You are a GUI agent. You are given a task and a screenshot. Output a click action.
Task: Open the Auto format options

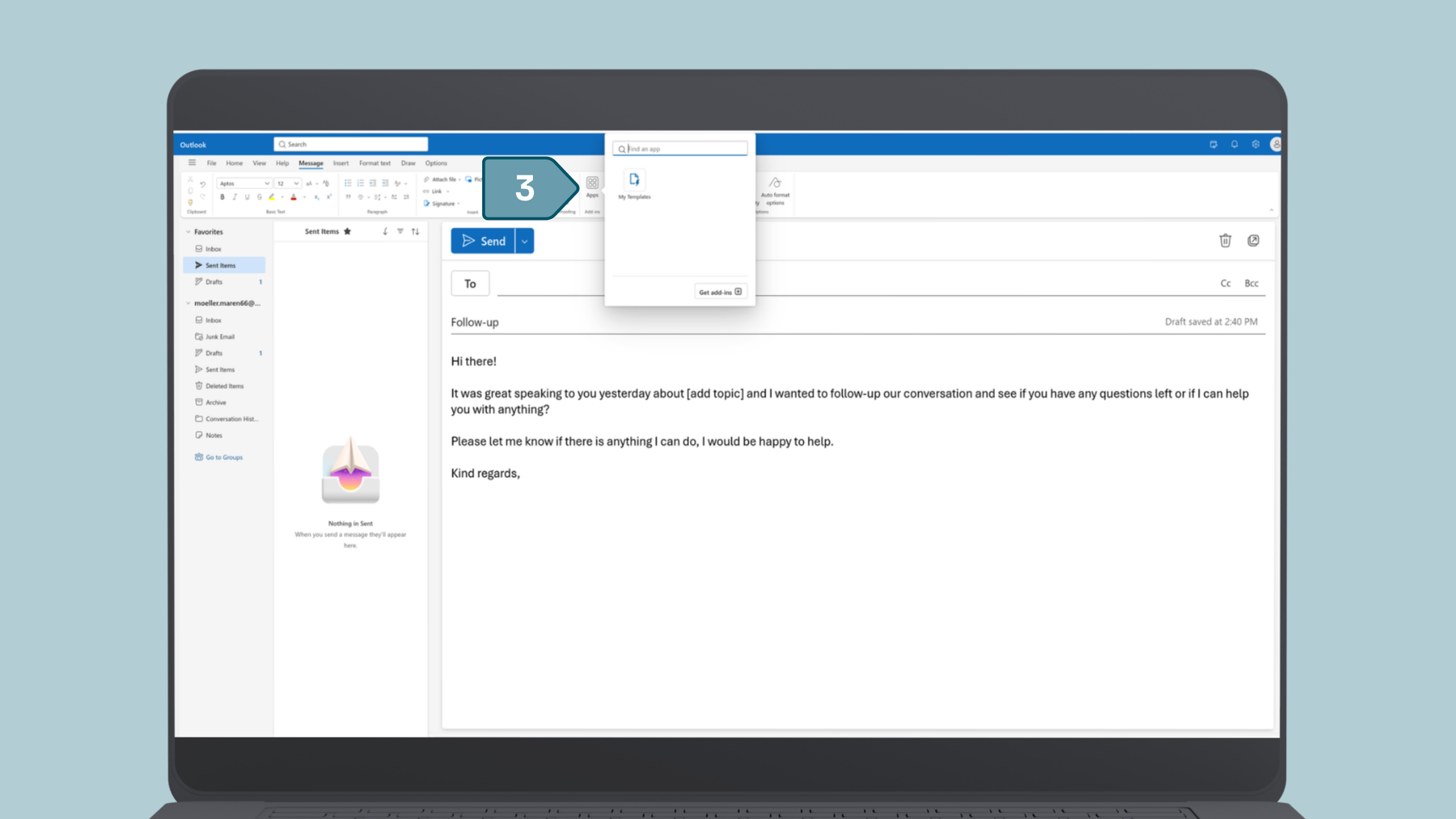(775, 191)
